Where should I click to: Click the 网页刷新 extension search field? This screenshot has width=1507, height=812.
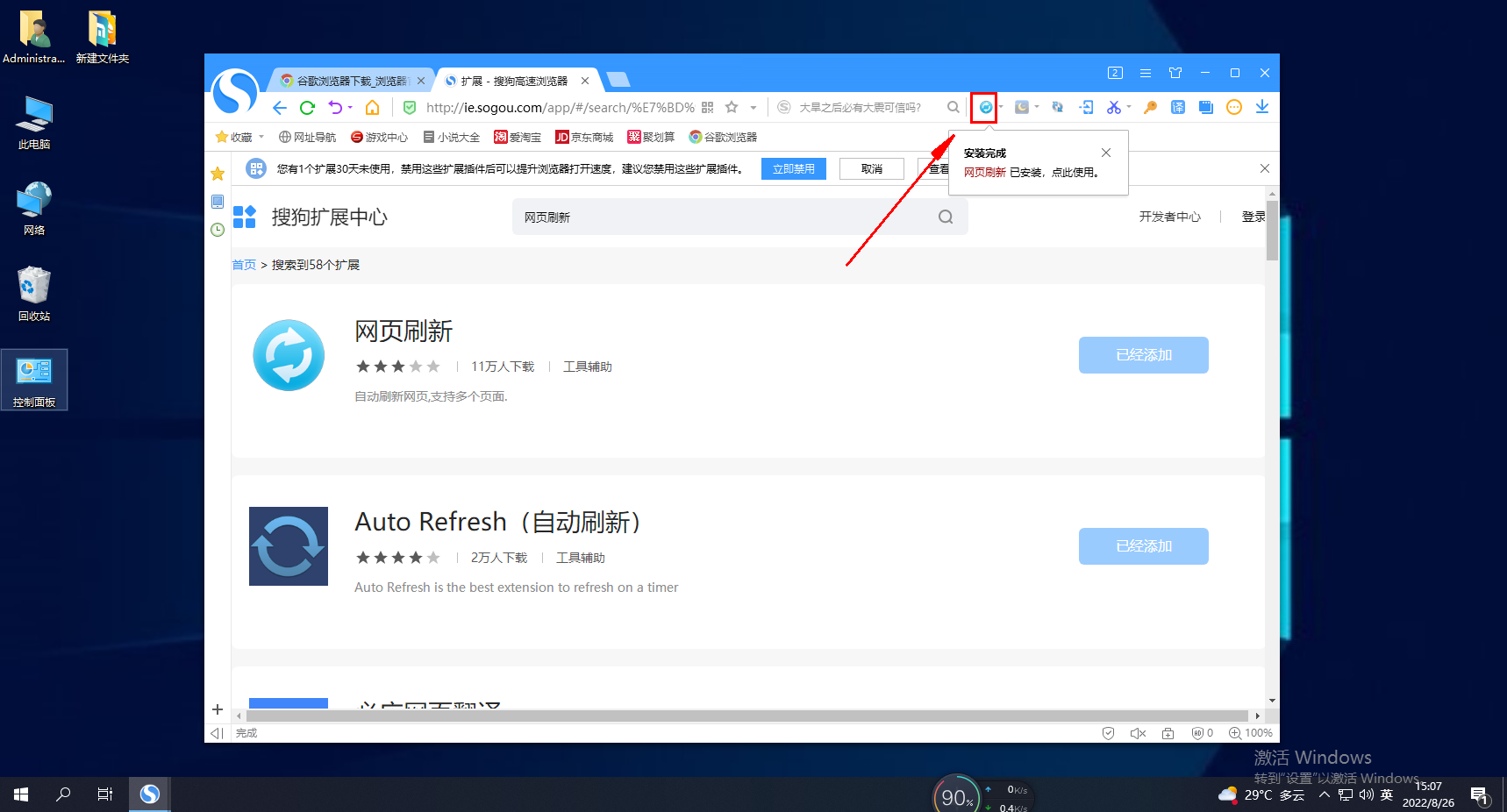[x=740, y=217]
